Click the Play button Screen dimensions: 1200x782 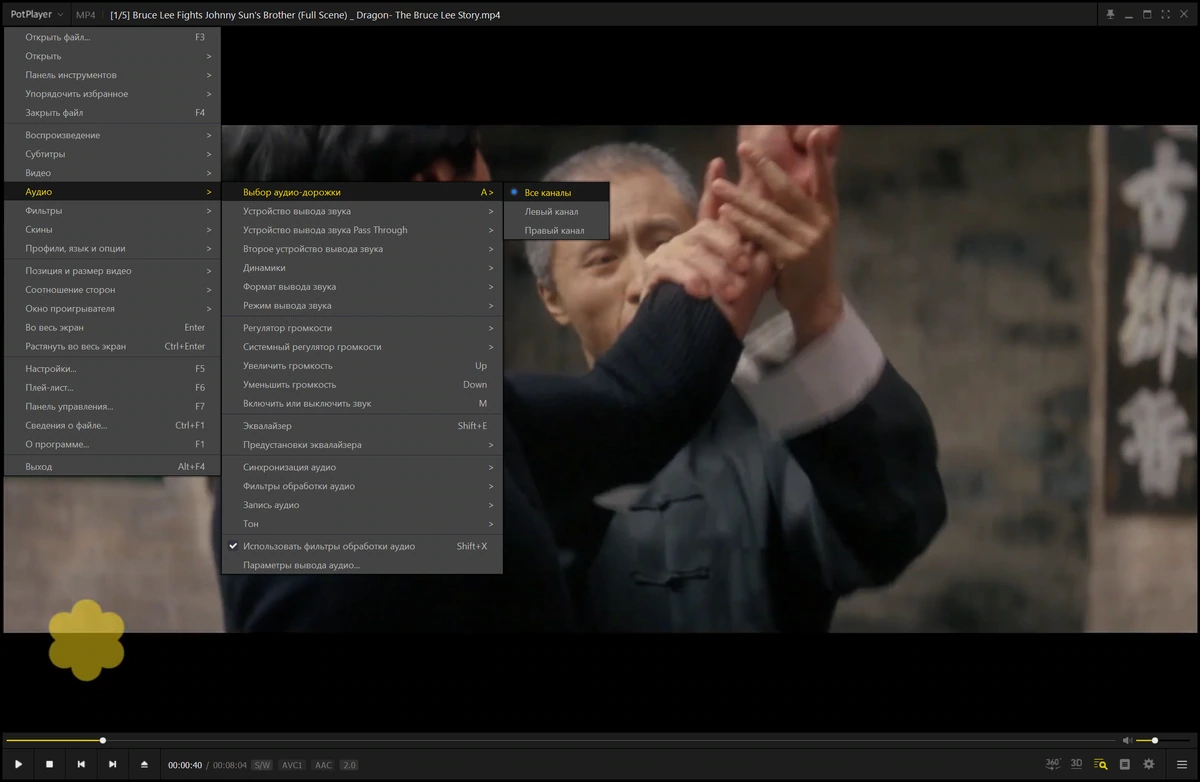[18, 764]
